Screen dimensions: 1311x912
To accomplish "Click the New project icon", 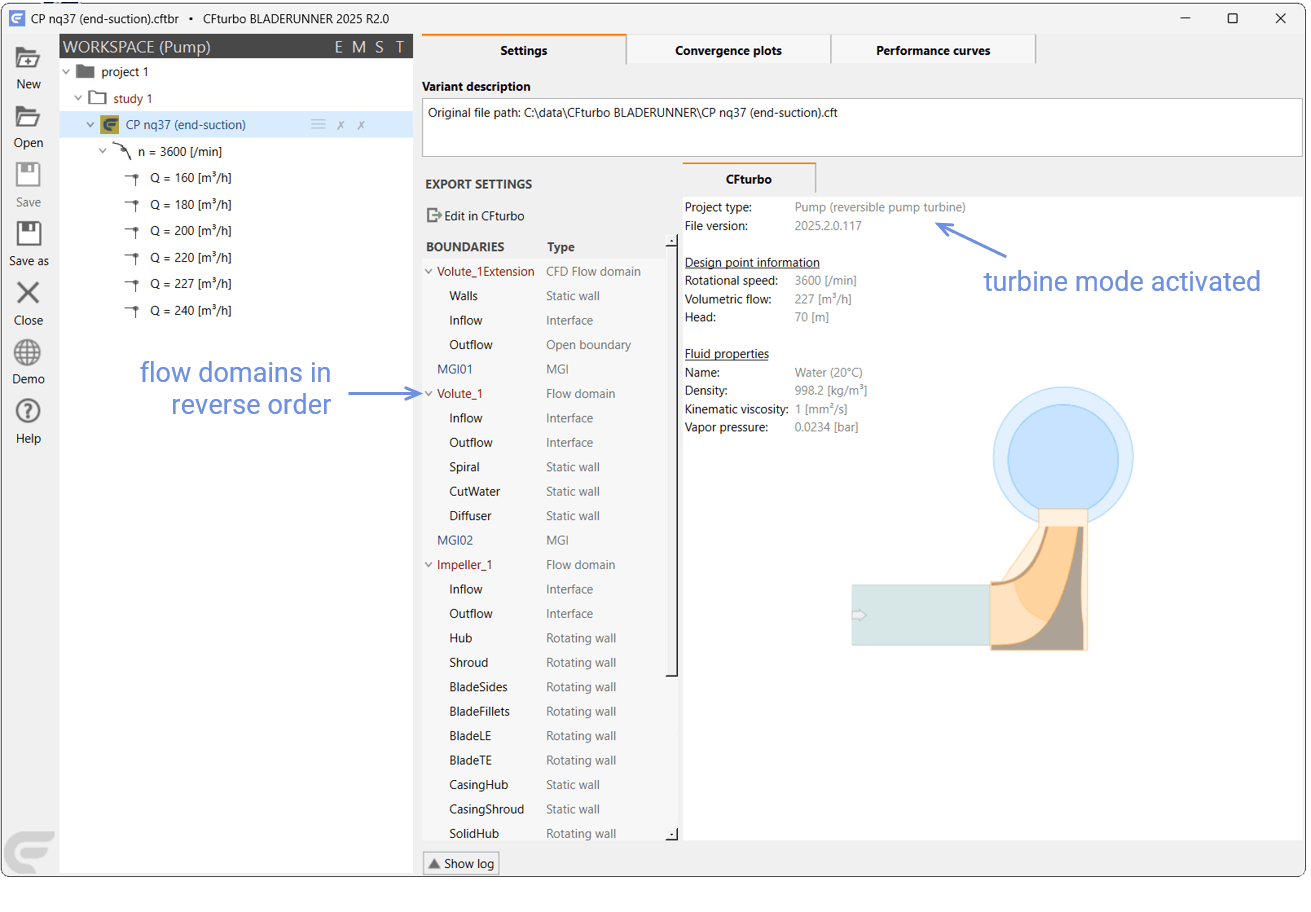I will tap(28, 59).
